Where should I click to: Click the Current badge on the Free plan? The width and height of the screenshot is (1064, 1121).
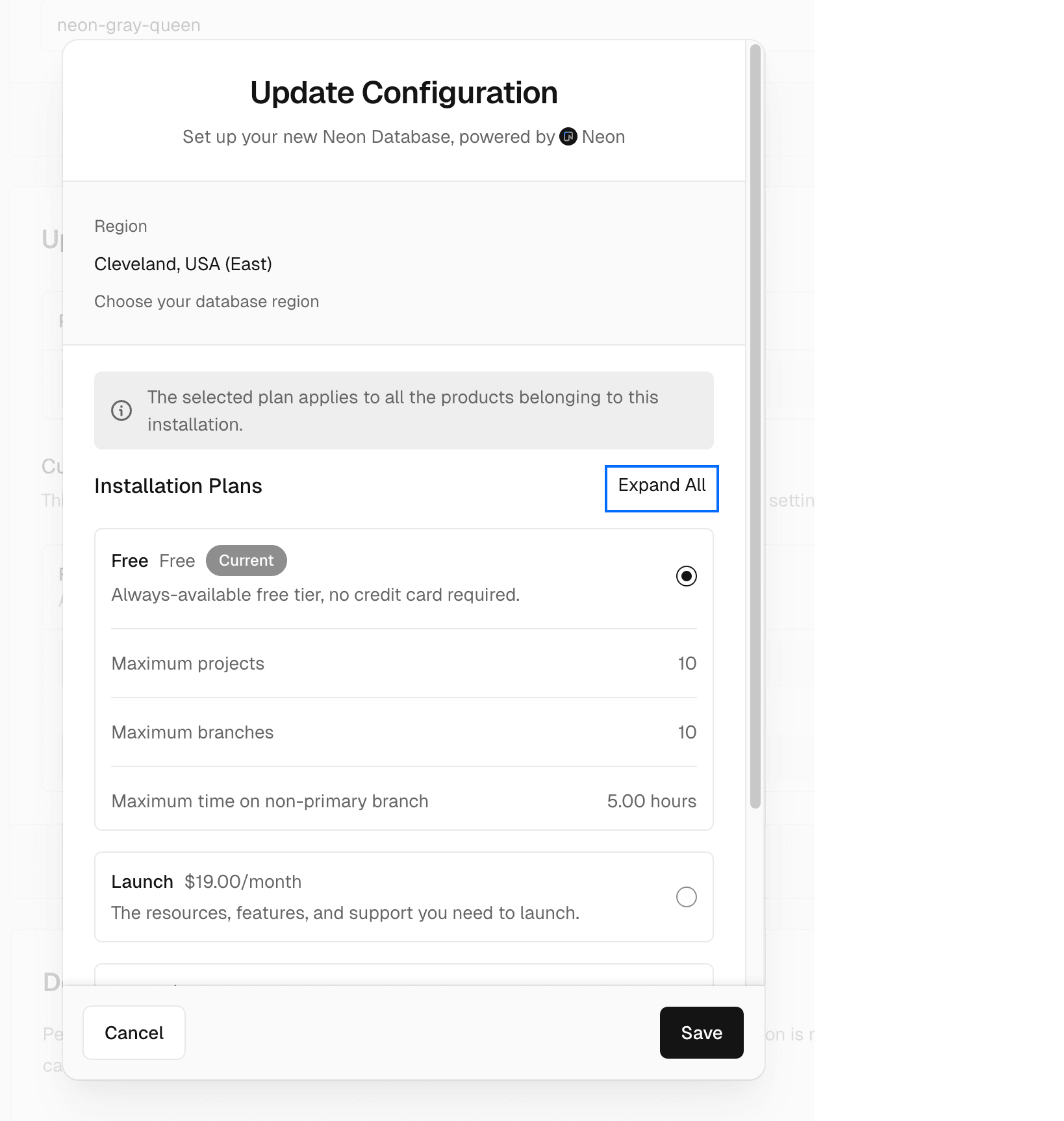click(x=246, y=560)
